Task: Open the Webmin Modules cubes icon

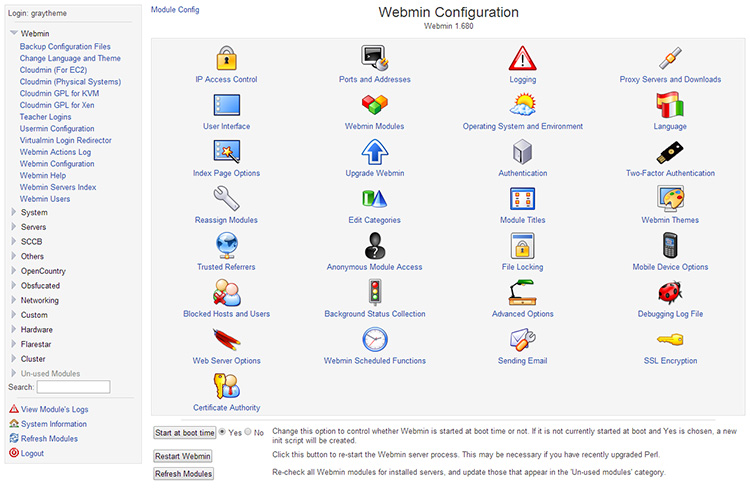Action: point(375,105)
